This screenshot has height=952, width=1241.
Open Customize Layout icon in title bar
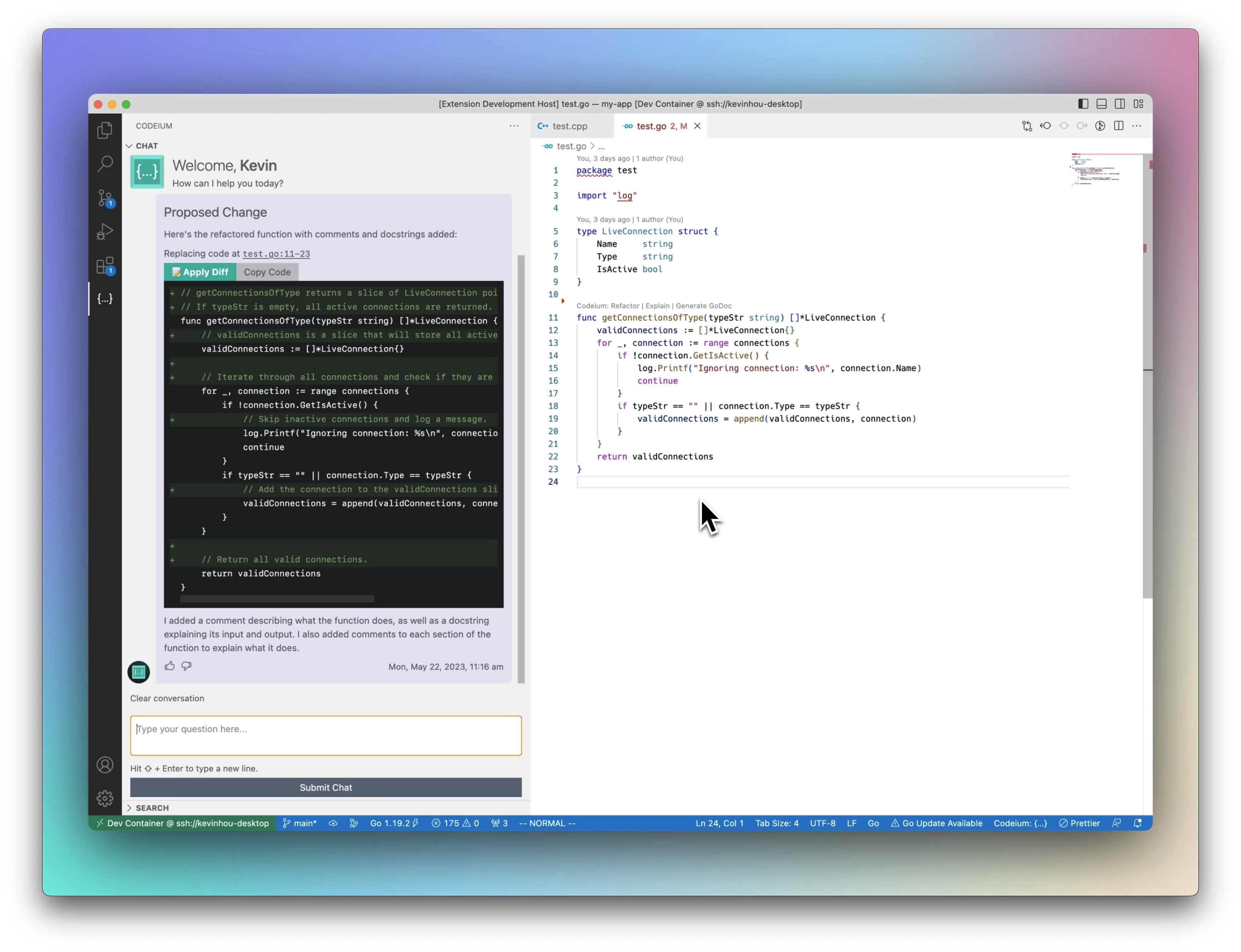[x=1138, y=104]
